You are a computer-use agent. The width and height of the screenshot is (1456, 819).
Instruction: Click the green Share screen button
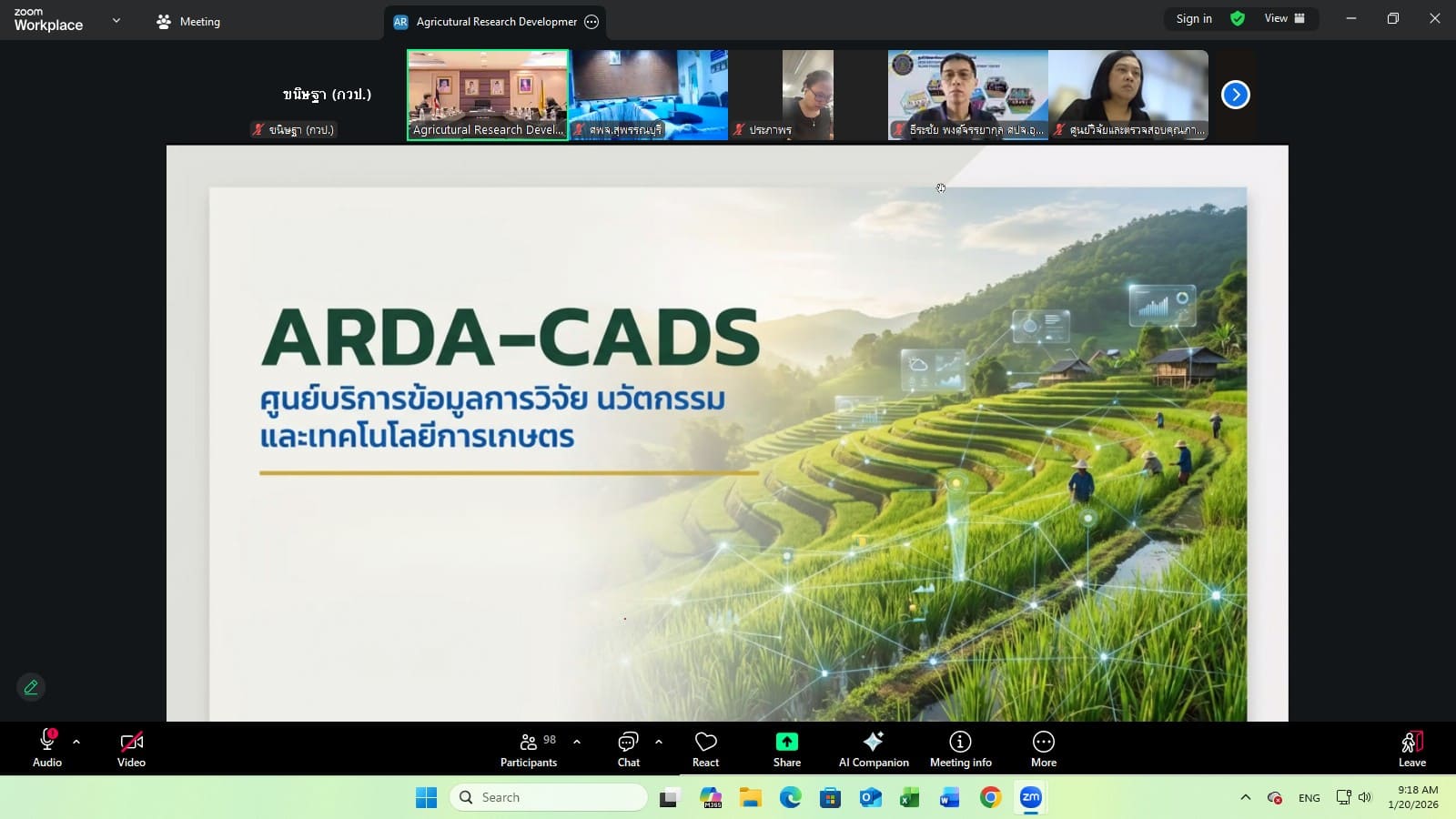[x=786, y=749]
